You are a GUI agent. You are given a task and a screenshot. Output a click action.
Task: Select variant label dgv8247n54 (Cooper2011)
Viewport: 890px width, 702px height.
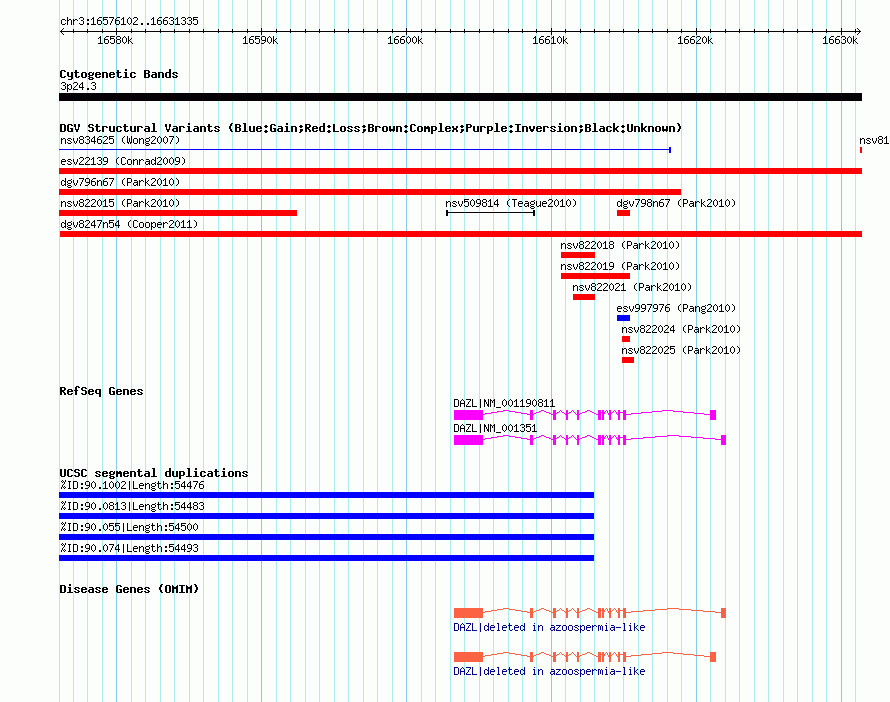129,224
